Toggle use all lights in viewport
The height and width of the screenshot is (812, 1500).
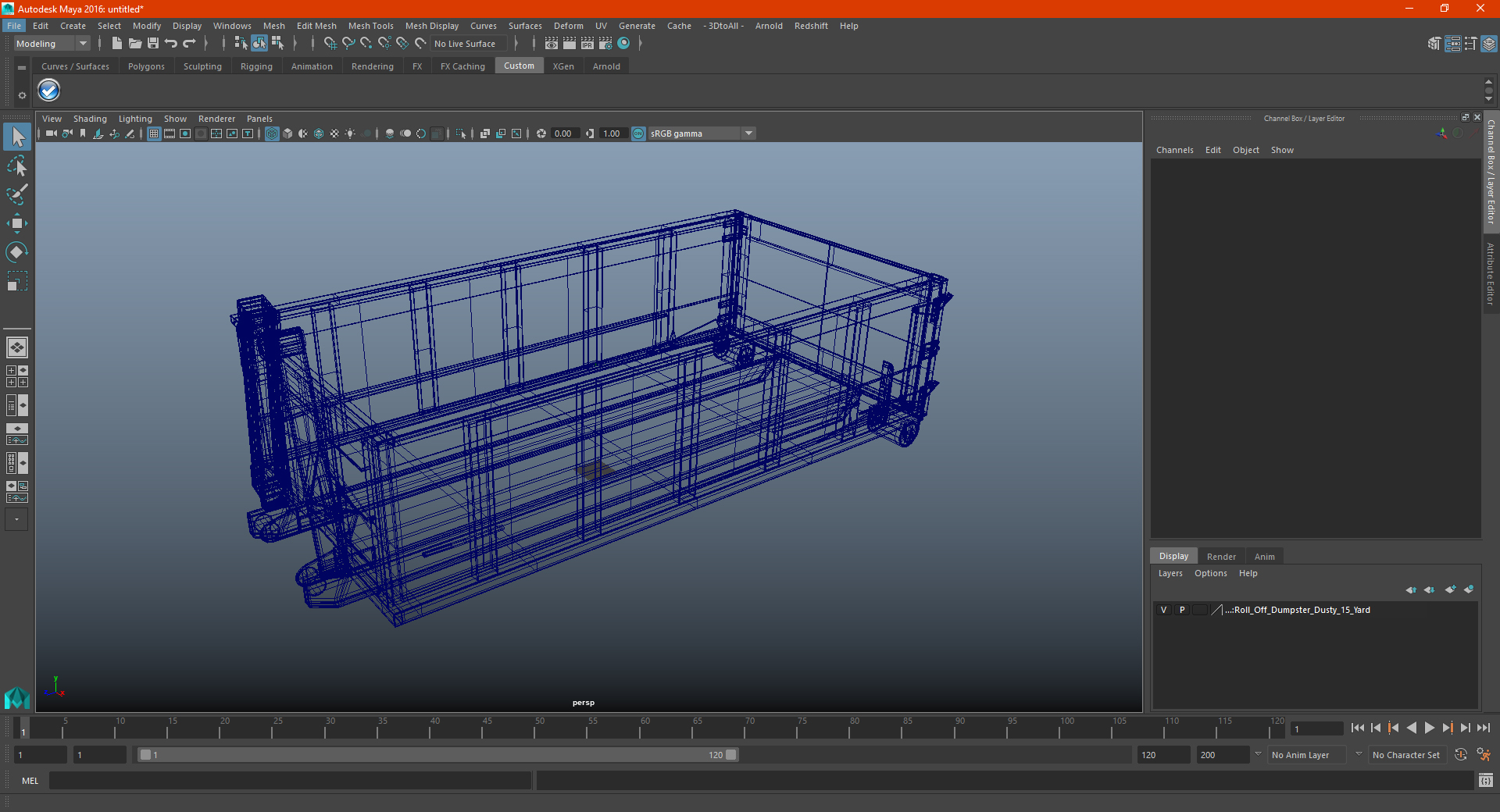click(350, 134)
